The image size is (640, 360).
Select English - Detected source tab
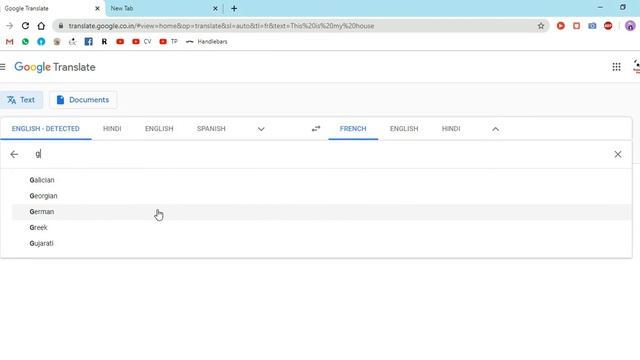pyautogui.click(x=46, y=129)
